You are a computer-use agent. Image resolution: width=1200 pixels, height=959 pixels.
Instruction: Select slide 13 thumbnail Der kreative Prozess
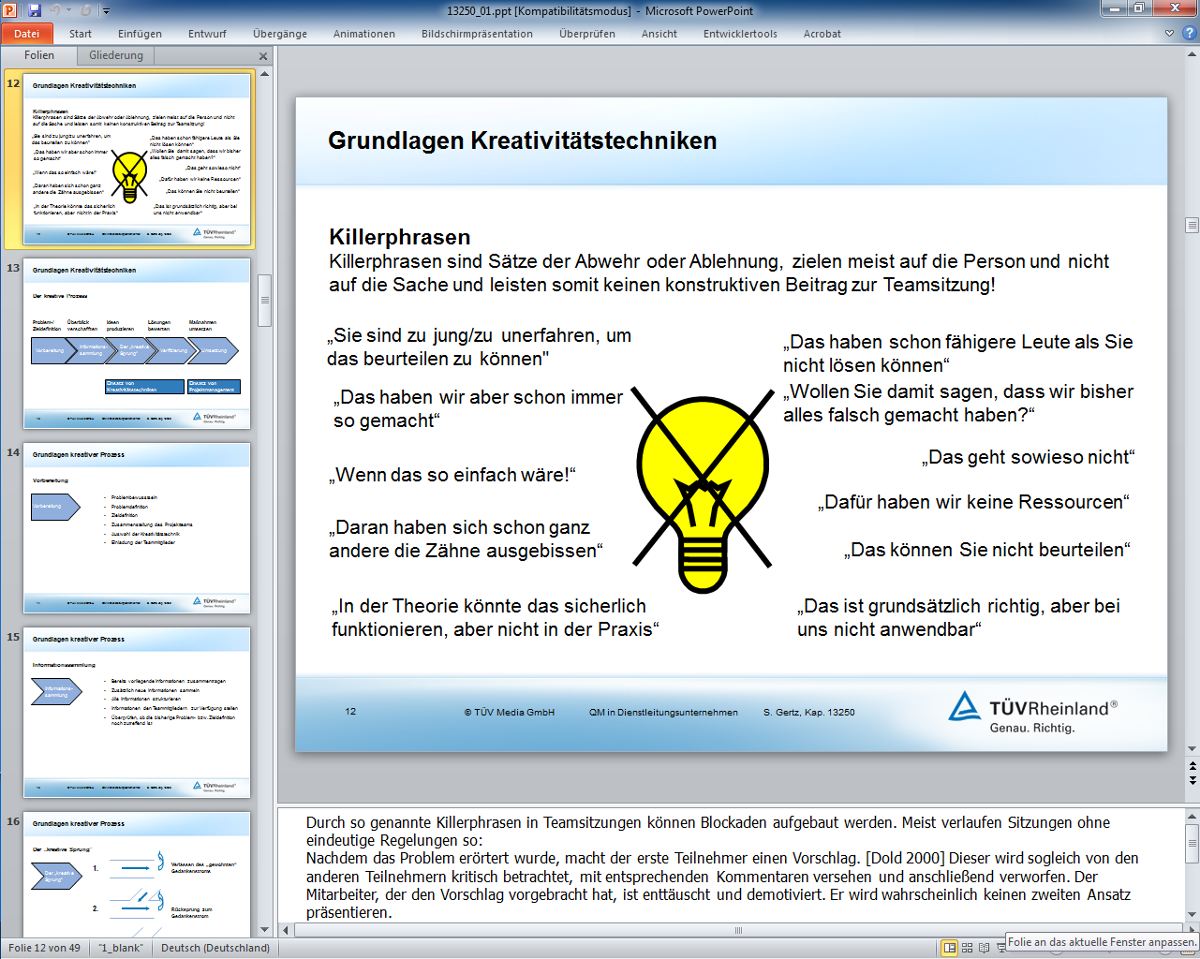click(137, 344)
